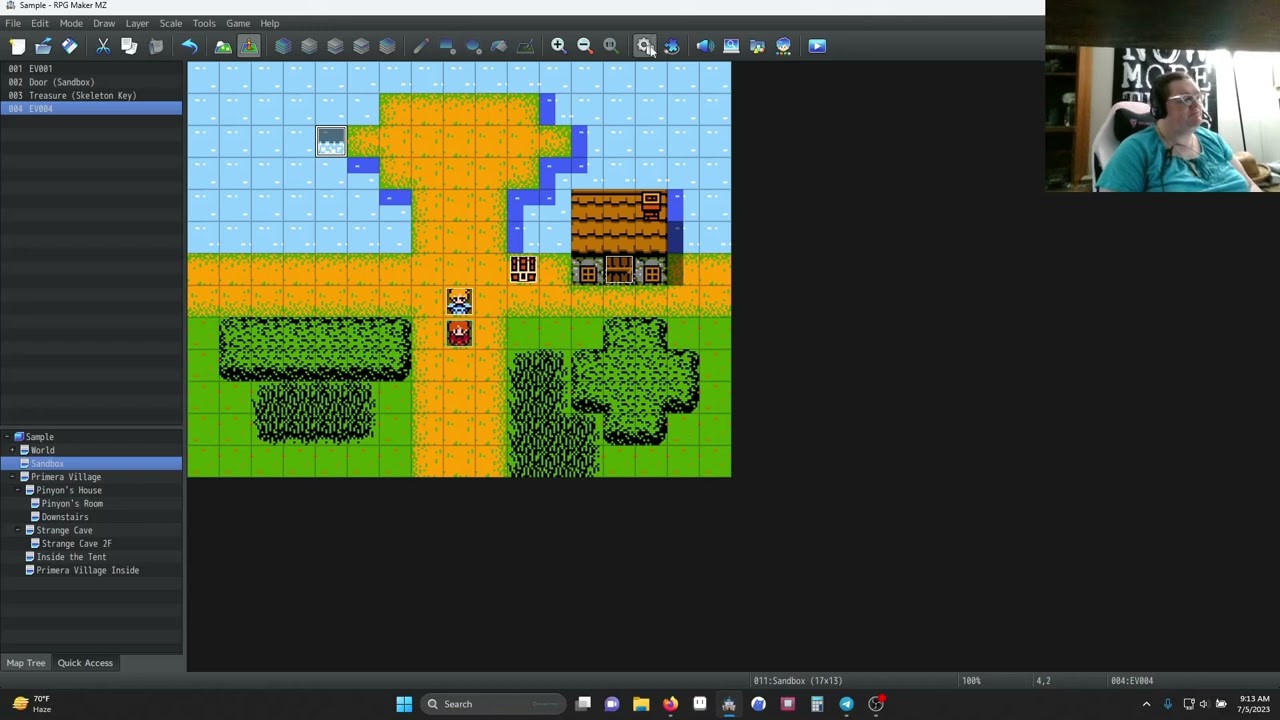
Task: Select event 003 Treasure (Skeleton Key)
Action: [91, 95]
